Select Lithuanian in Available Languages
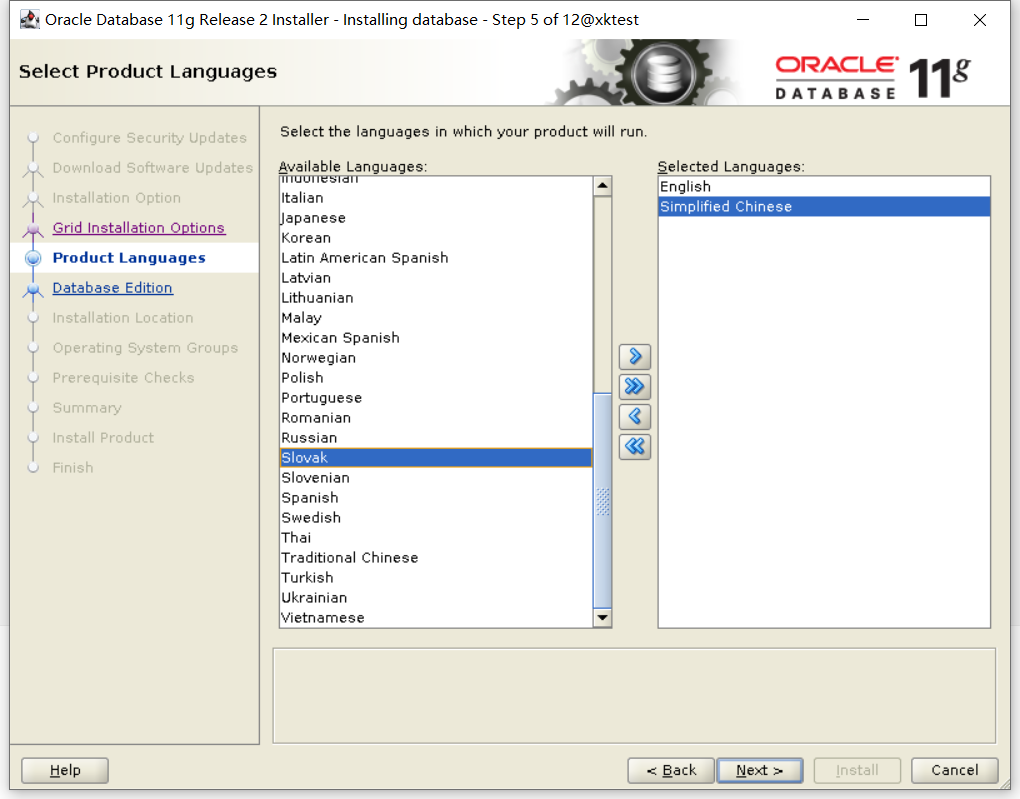The height and width of the screenshot is (799, 1020). coord(436,298)
